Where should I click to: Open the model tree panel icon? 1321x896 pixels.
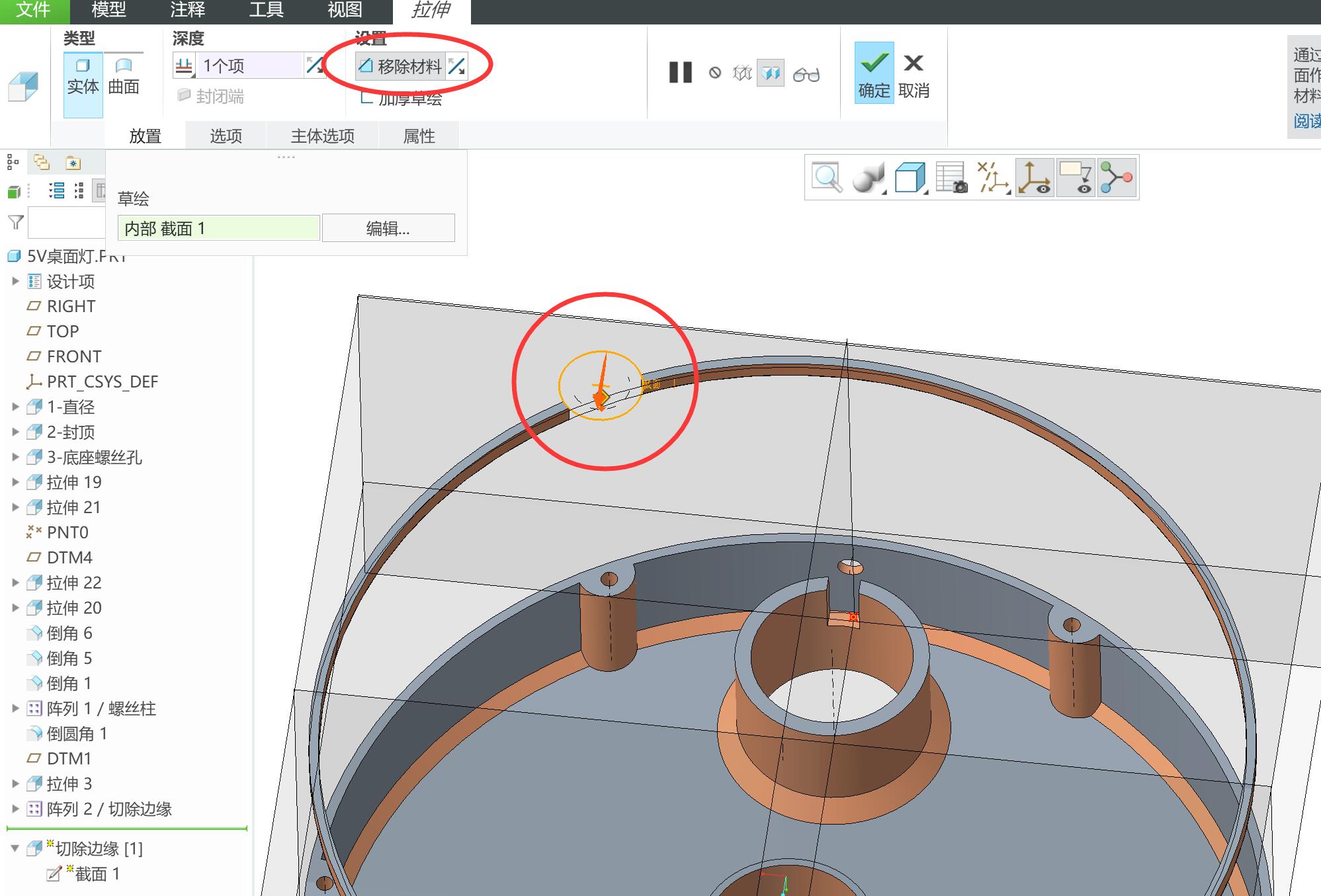point(13,162)
